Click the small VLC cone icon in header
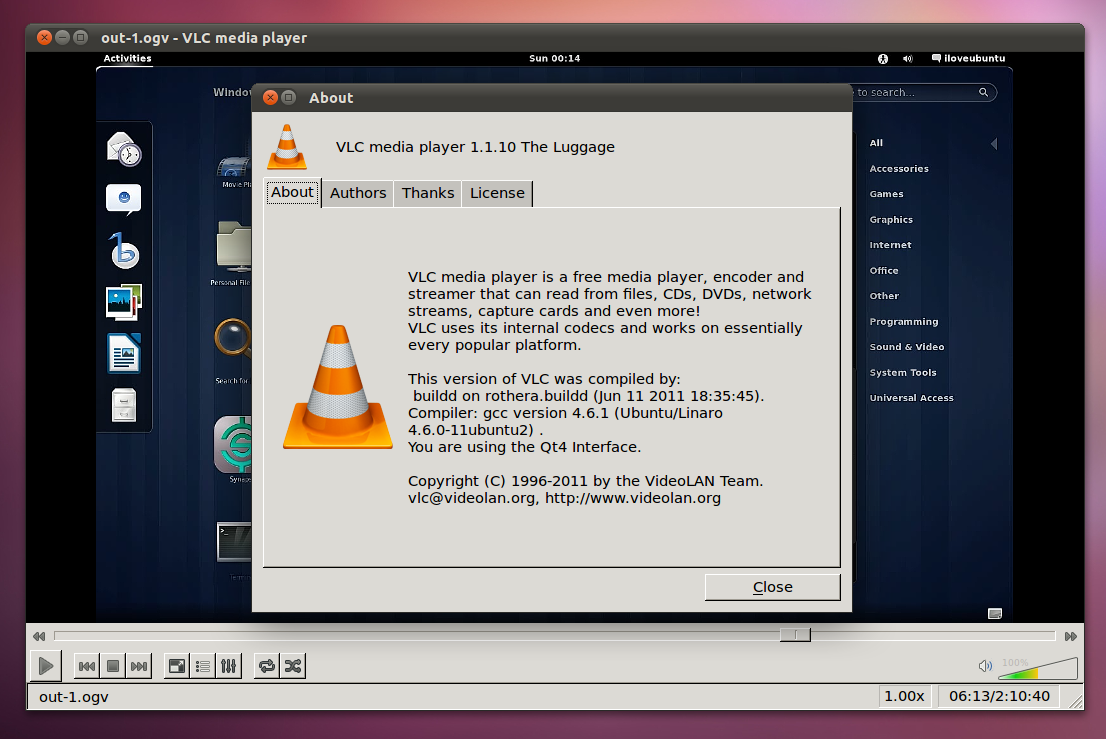 (x=286, y=147)
